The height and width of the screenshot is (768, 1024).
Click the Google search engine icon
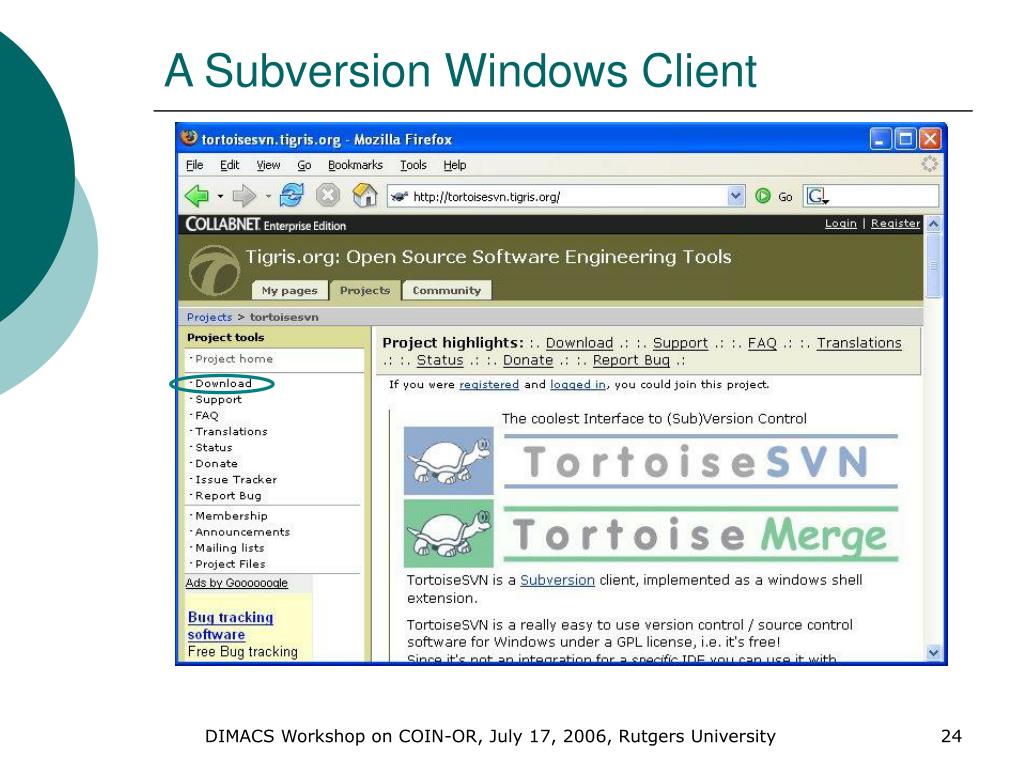click(815, 196)
